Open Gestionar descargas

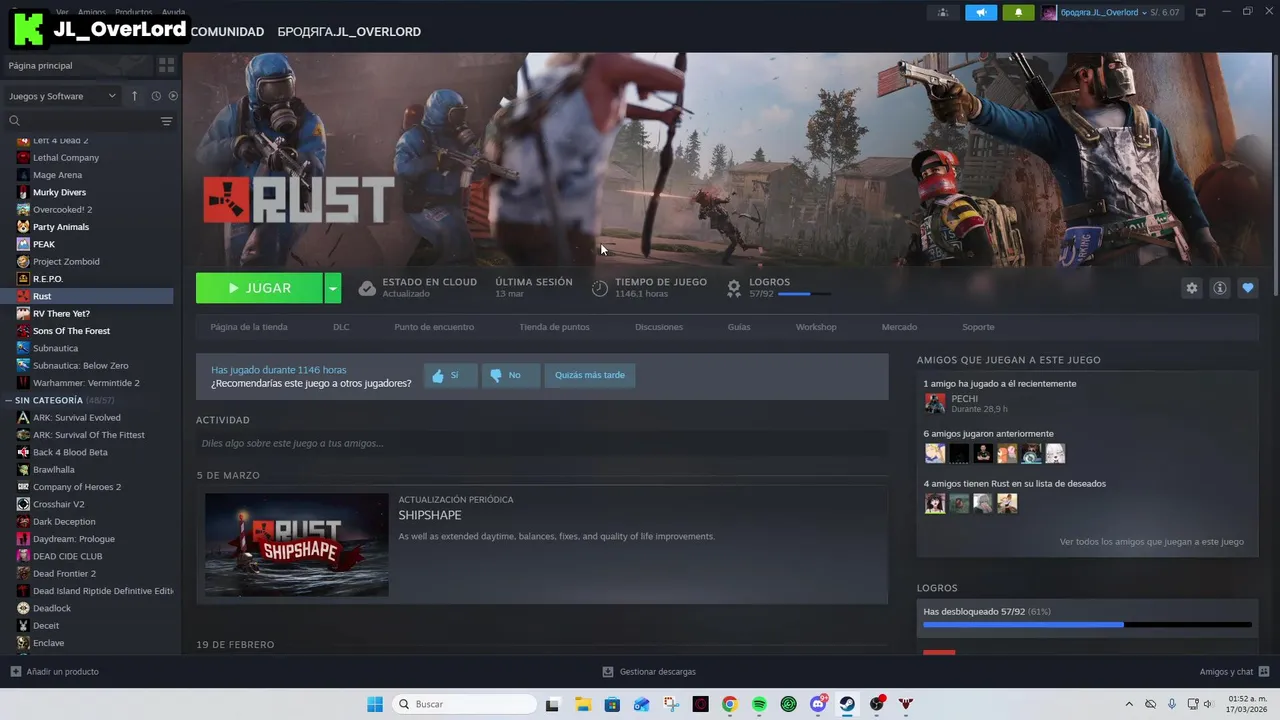[x=649, y=672]
